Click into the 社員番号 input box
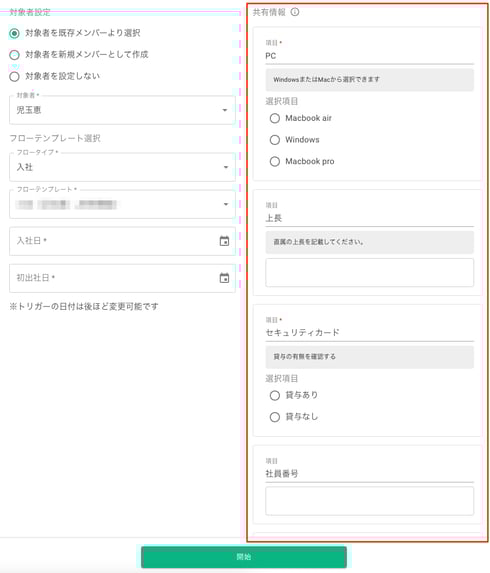This screenshot has height=573, width=490. pos(369,501)
